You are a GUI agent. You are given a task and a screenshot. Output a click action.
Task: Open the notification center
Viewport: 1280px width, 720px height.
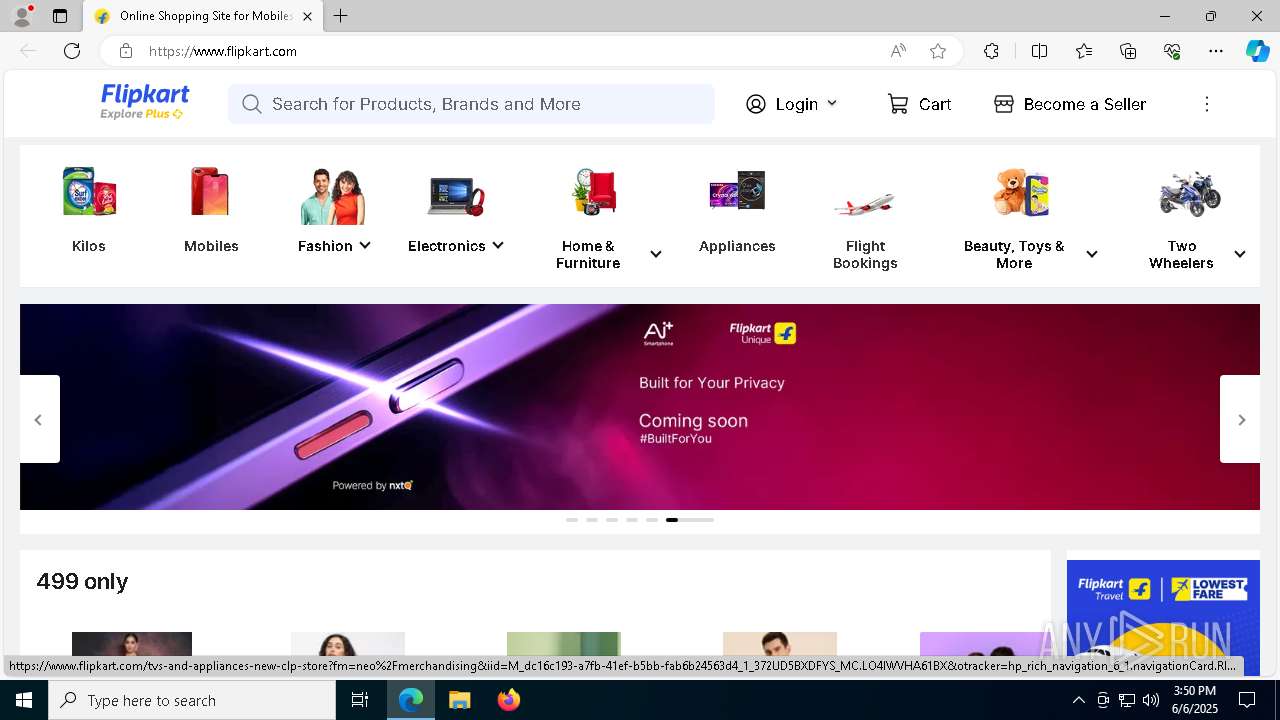tap(1247, 700)
